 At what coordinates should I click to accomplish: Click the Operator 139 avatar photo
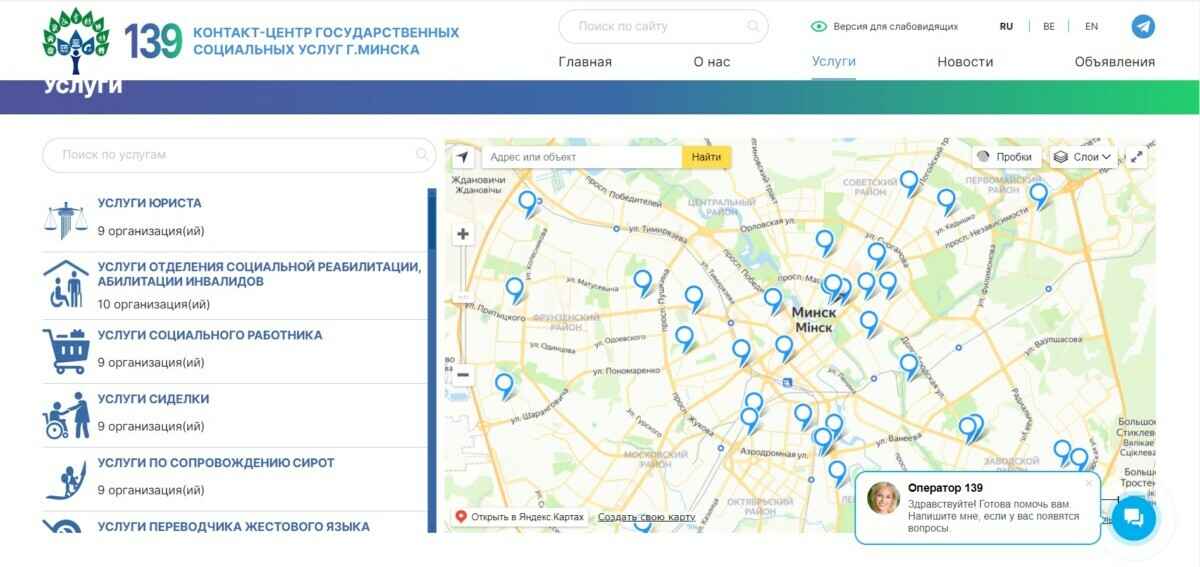883,497
